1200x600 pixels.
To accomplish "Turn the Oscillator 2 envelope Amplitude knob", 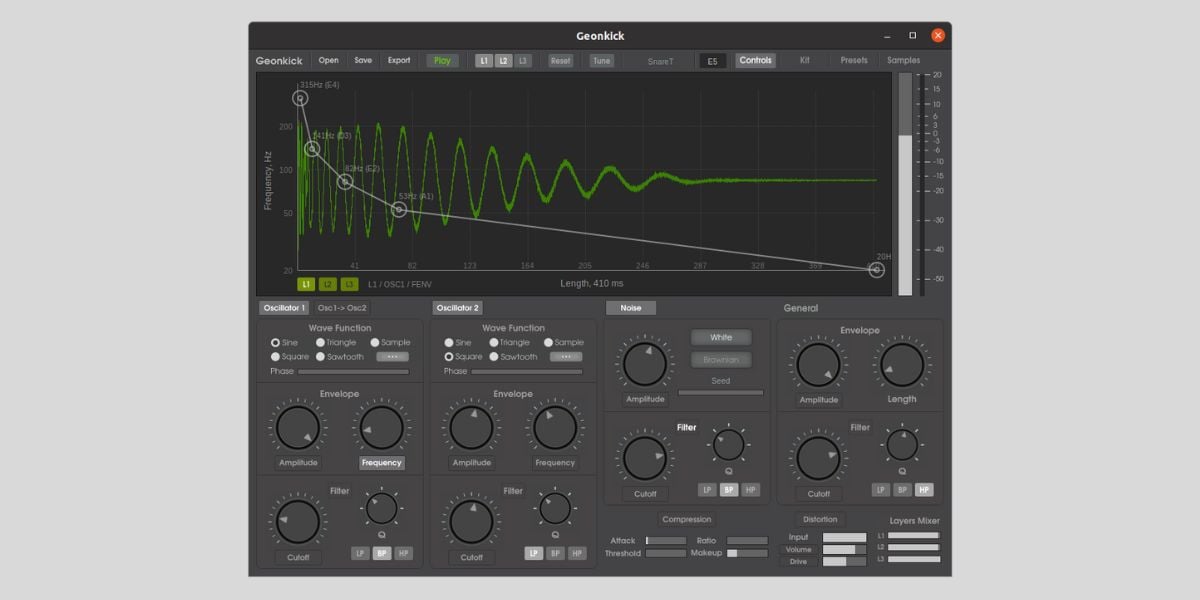I will coord(471,427).
